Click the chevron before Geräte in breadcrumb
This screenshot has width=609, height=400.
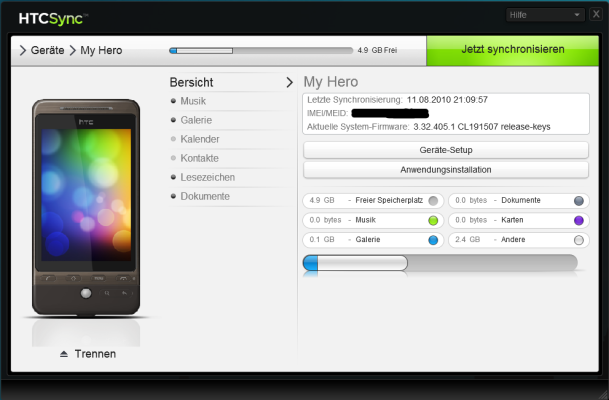[x=23, y=50]
